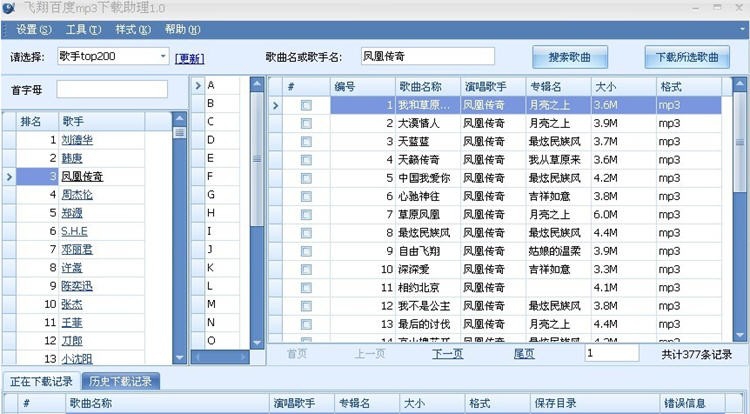Viewport: 750px width, 414px height.
Task: Select letter B in alphabet list
Action: (x=222, y=104)
